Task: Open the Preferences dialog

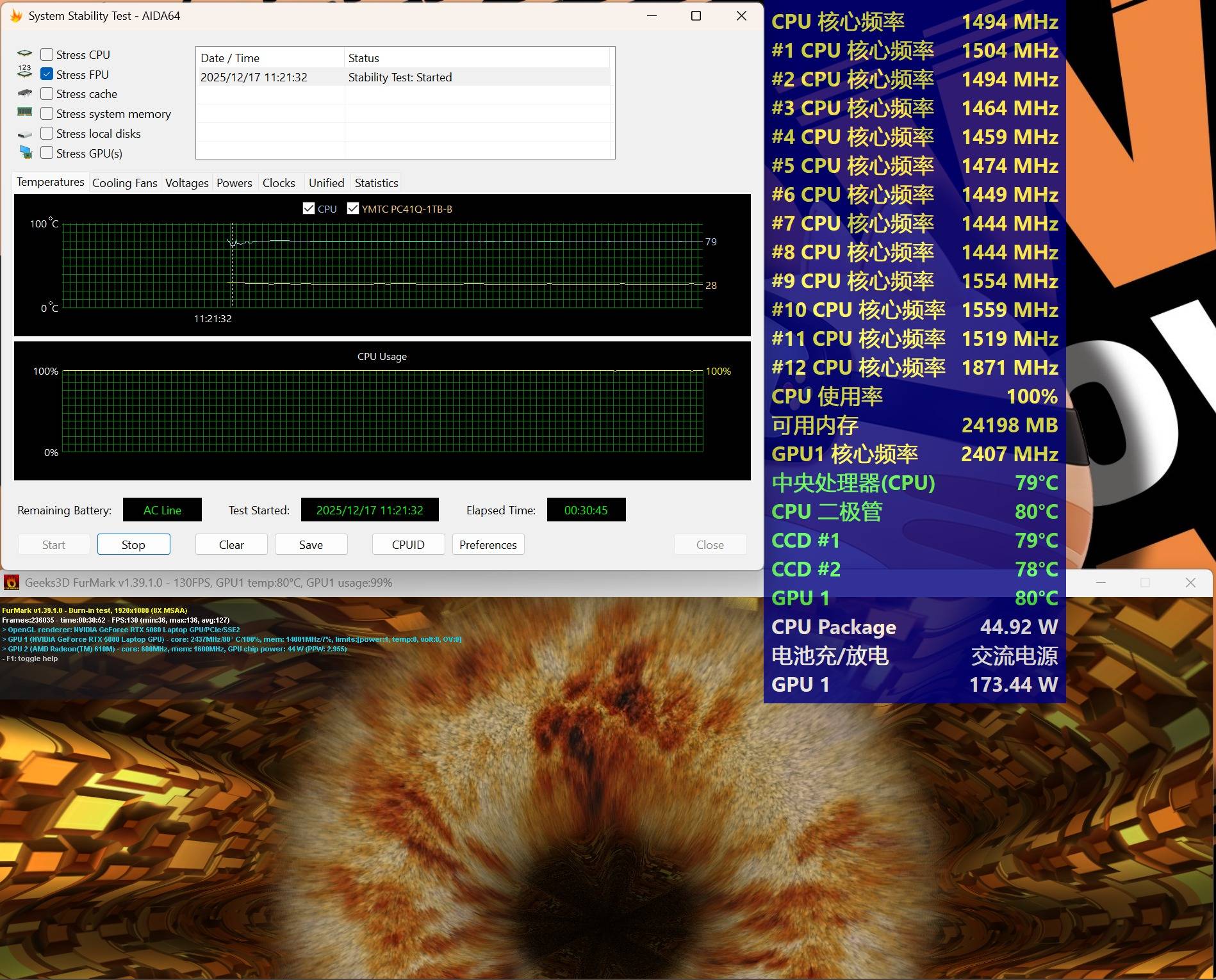Action: click(488, 544)
